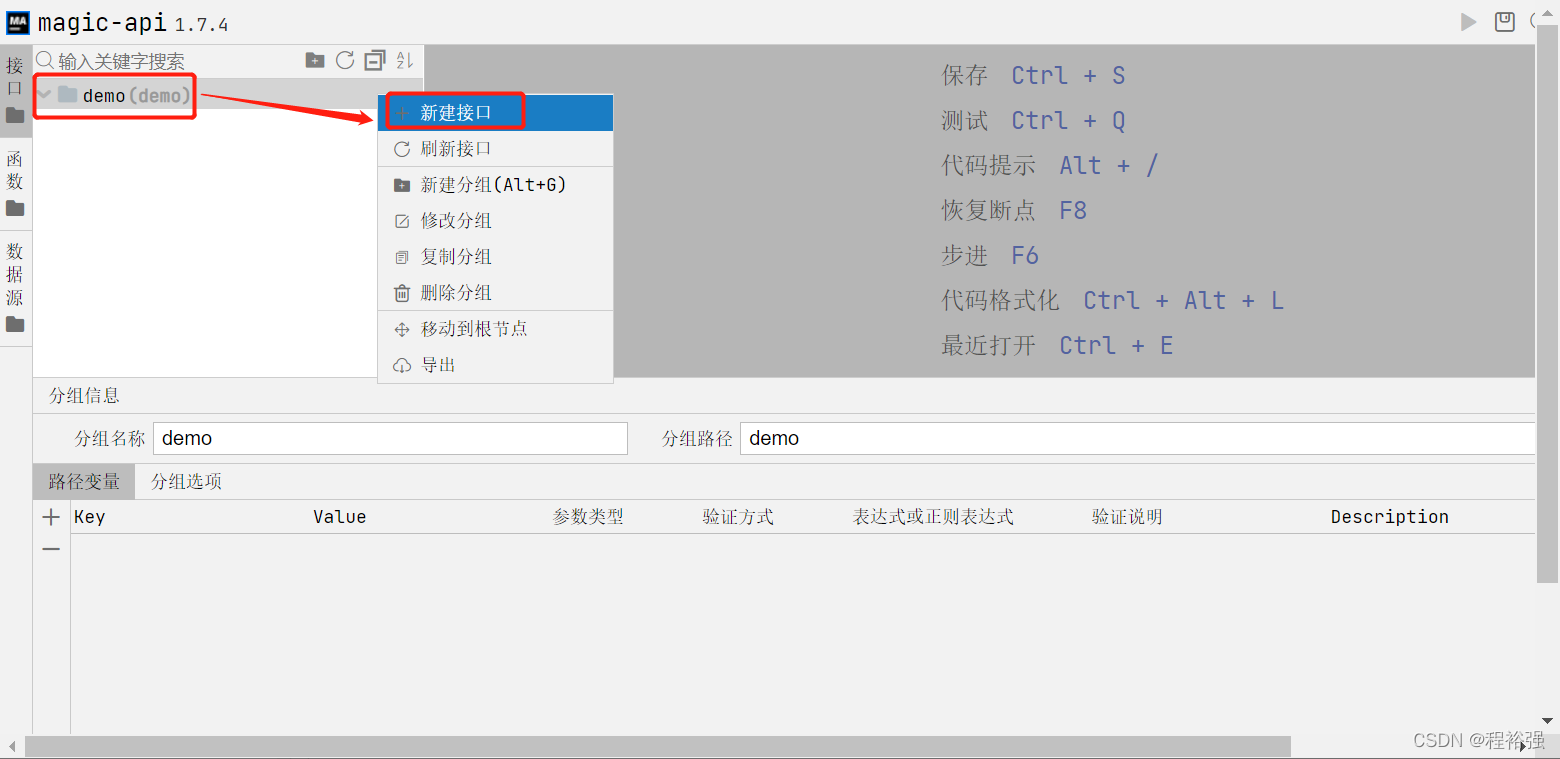Image resolution: width=1560 pixels, height=759 pixels.
Task: Click the scroll down arrow
Action: pos(1548,721)
